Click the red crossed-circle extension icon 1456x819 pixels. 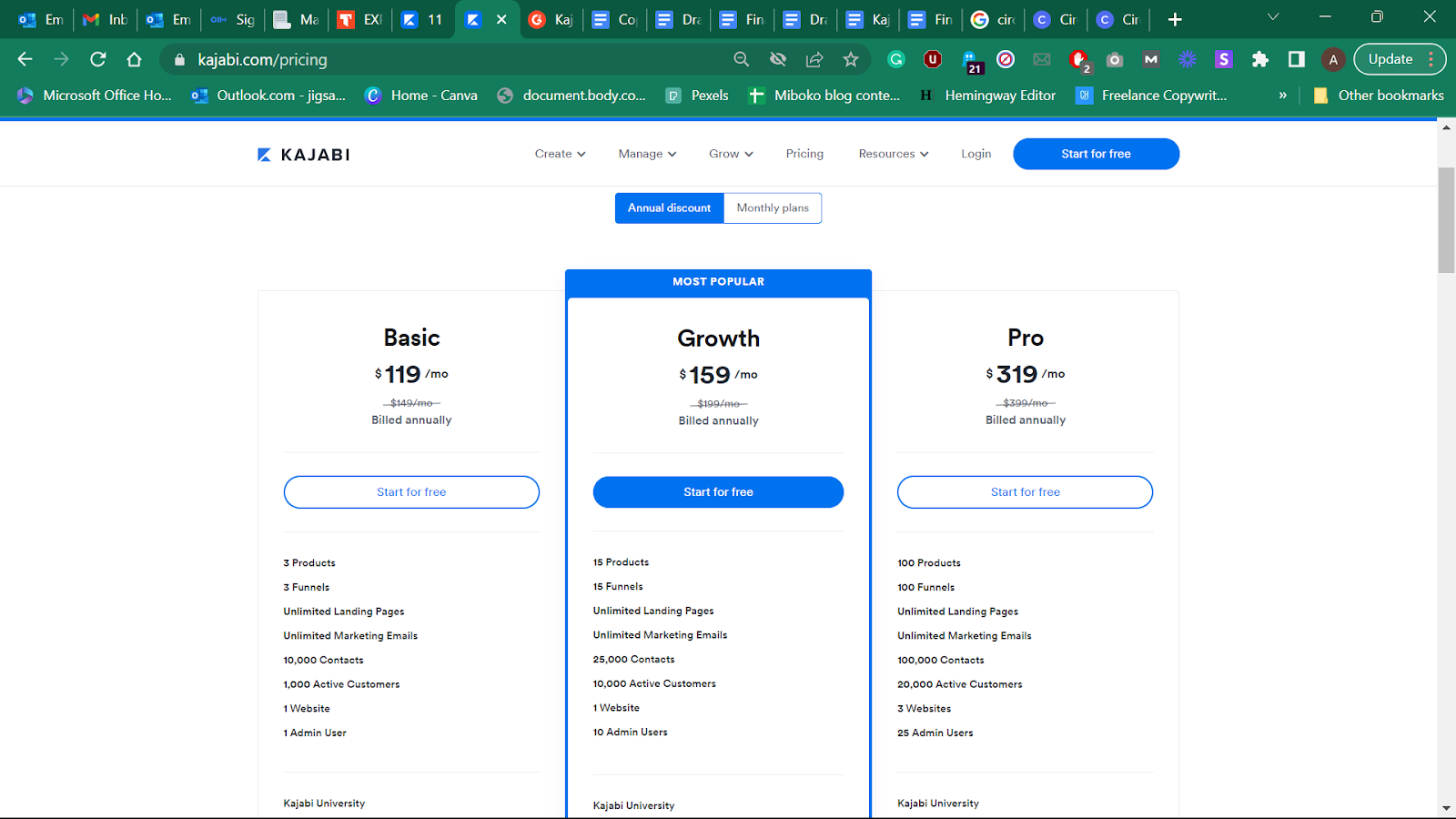(x=1006, y=59)
